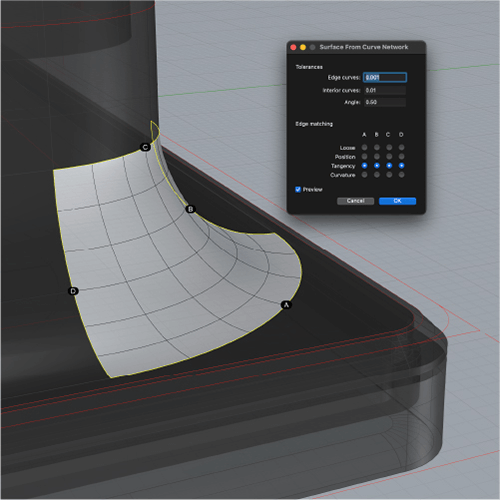Click the Curvature row label
Screen dimensions: 500x500
coord(343,175)
